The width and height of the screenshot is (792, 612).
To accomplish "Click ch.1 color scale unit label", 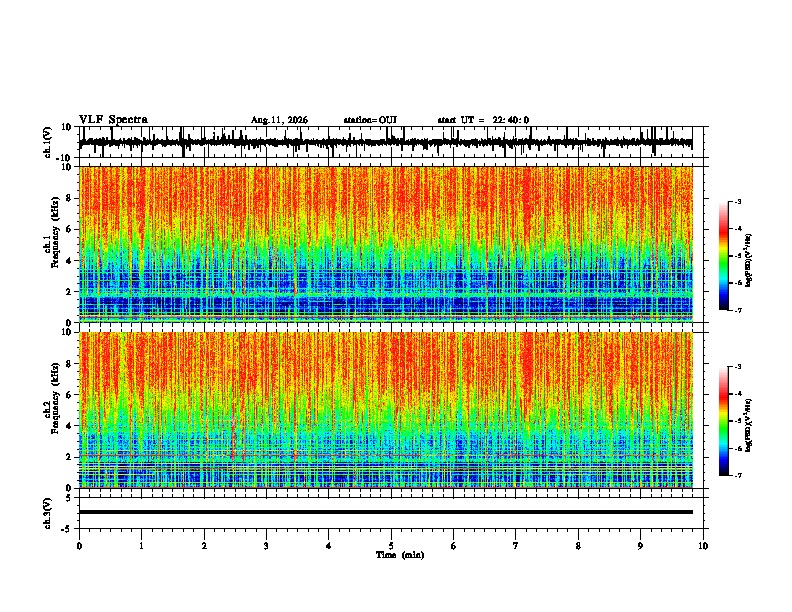I will point(749,261).
